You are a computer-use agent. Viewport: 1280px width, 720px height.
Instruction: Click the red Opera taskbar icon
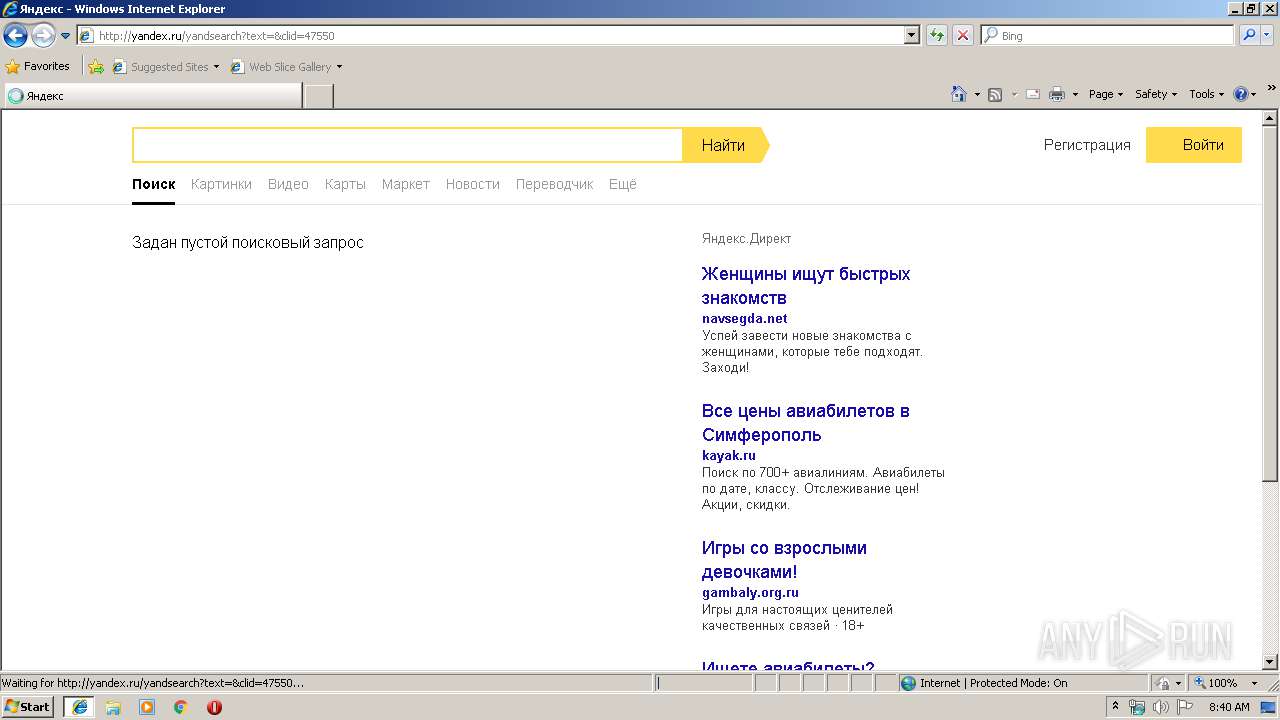coord(214,707)
